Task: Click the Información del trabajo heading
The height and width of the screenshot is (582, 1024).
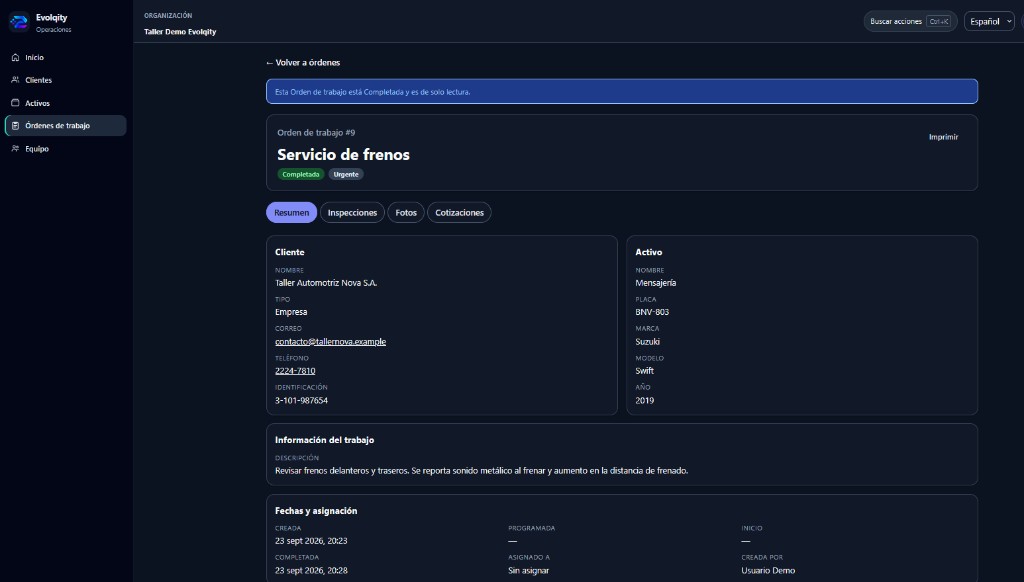Action: (x=325, y=440)
